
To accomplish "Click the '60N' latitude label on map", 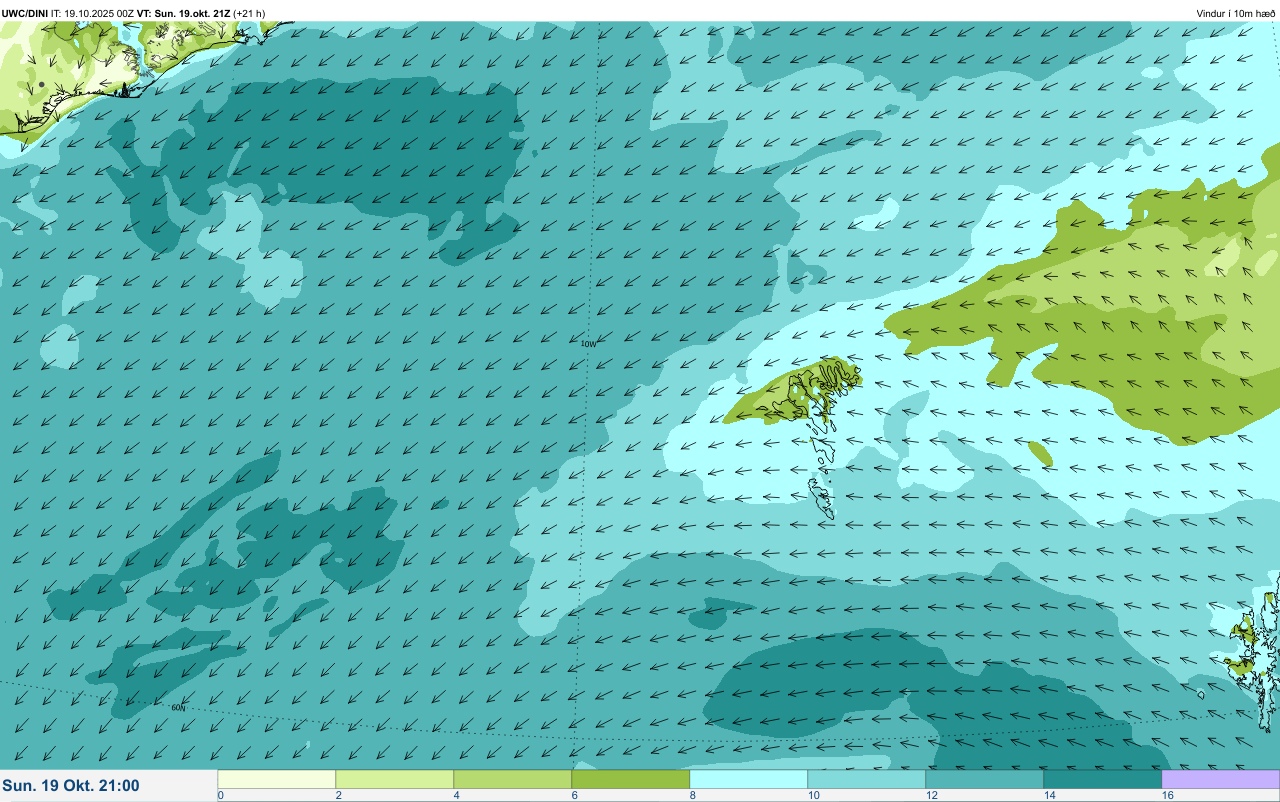I will click(178, 708).
